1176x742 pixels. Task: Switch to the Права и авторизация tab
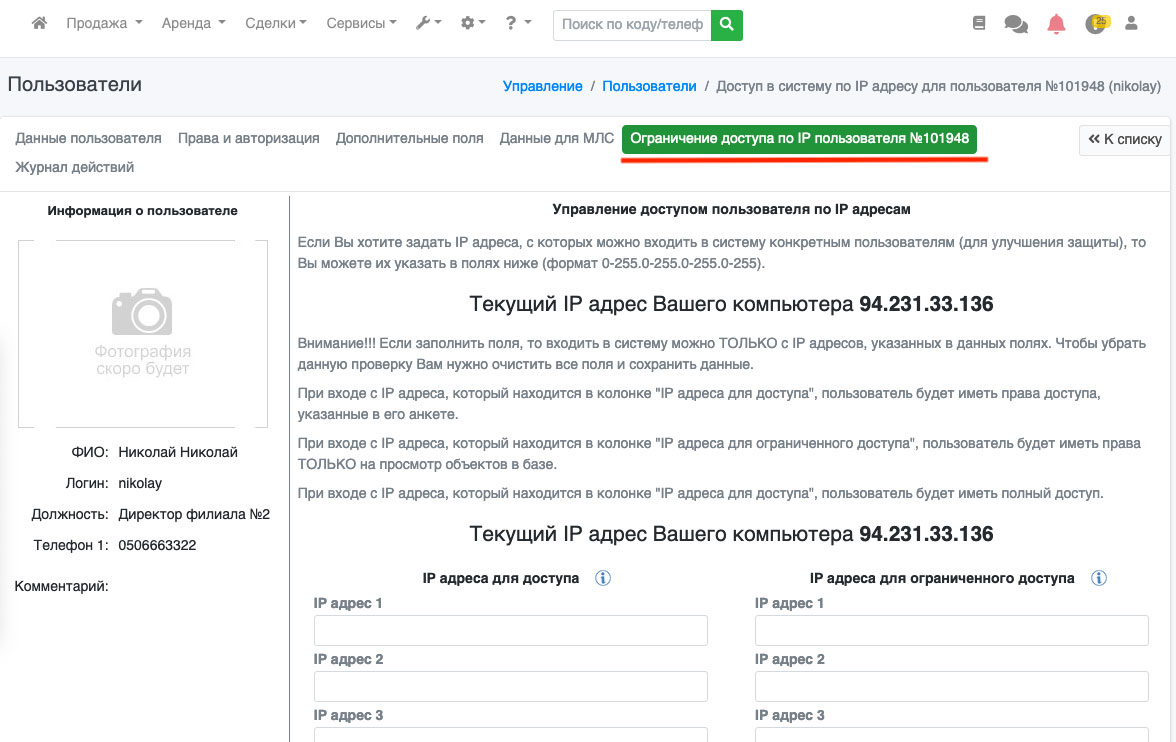[x=248, y=139]
